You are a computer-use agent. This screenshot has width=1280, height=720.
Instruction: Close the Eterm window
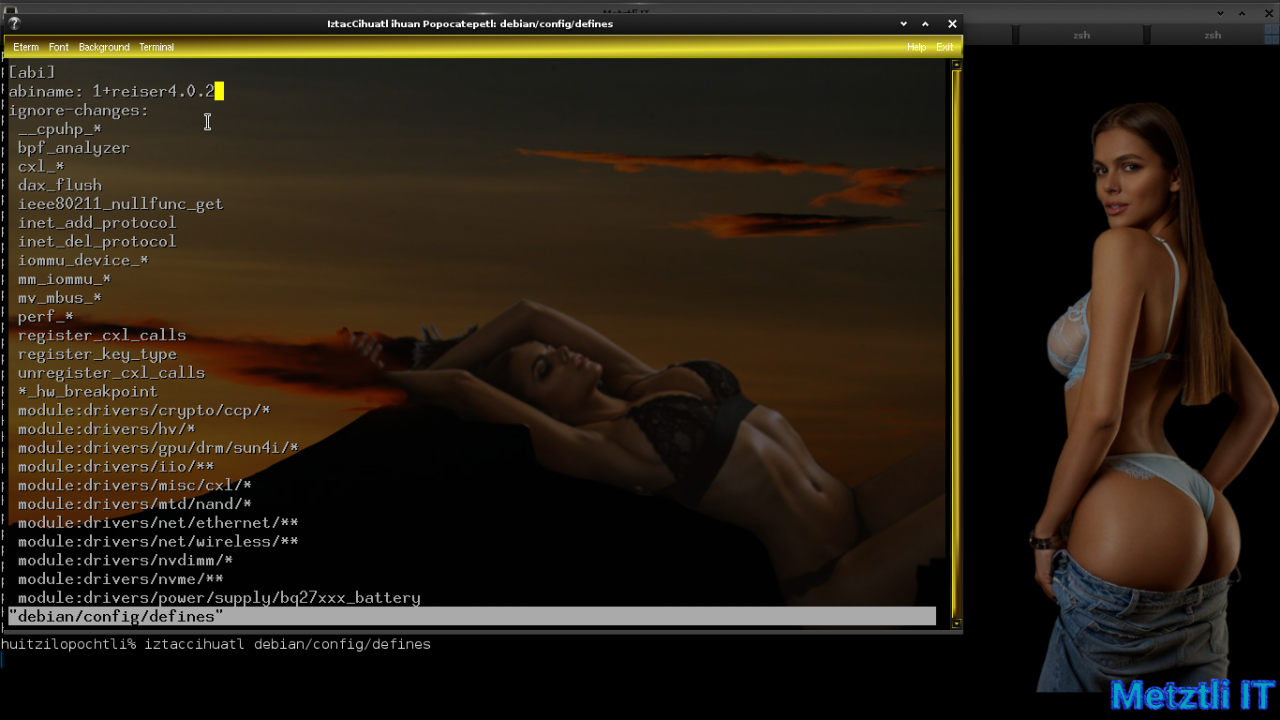click(x=952, y=23)
